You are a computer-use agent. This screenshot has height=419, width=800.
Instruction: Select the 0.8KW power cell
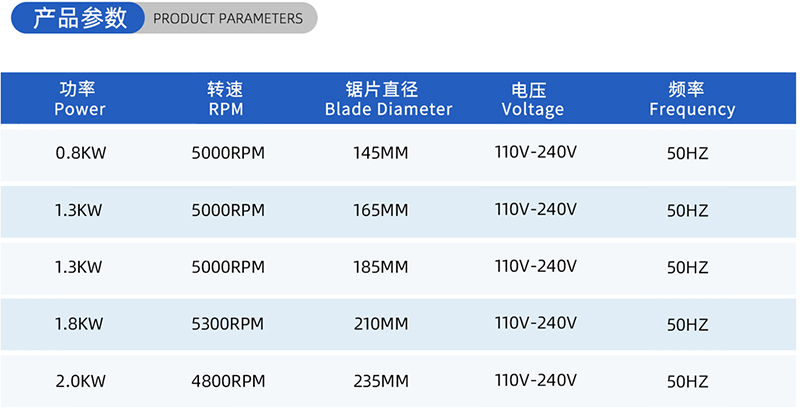point(79,154)
